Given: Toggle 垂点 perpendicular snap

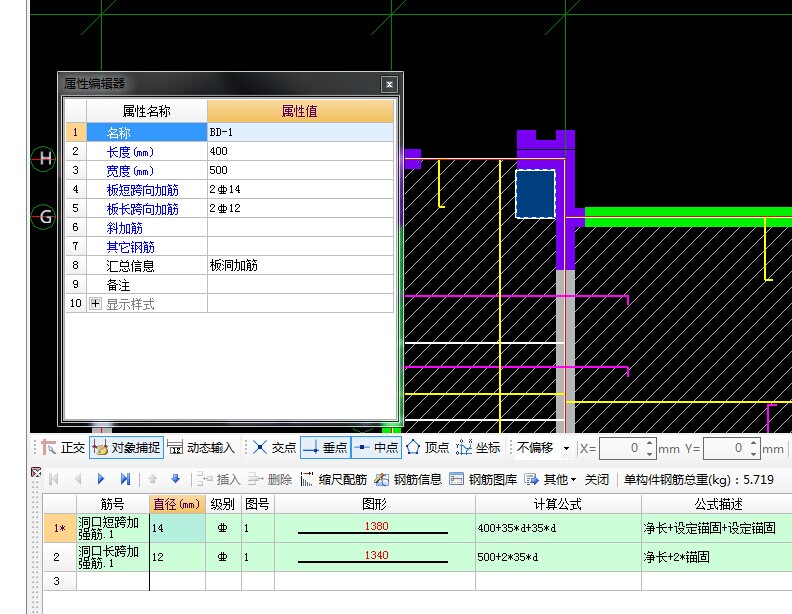Looking at the screenshot, I should coord(325,447).
